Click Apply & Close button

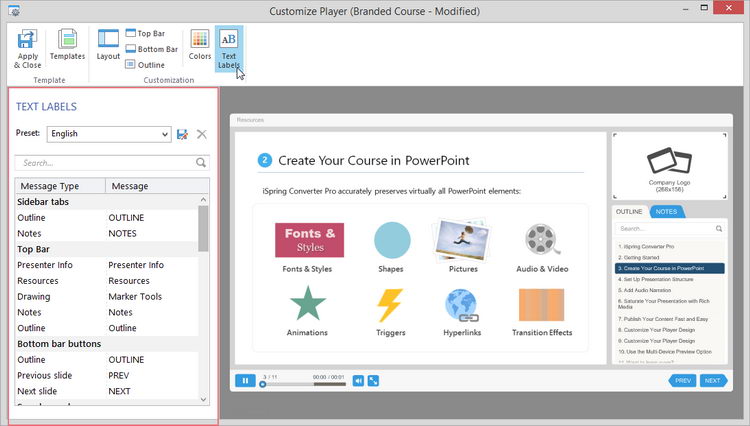(27, 49)
